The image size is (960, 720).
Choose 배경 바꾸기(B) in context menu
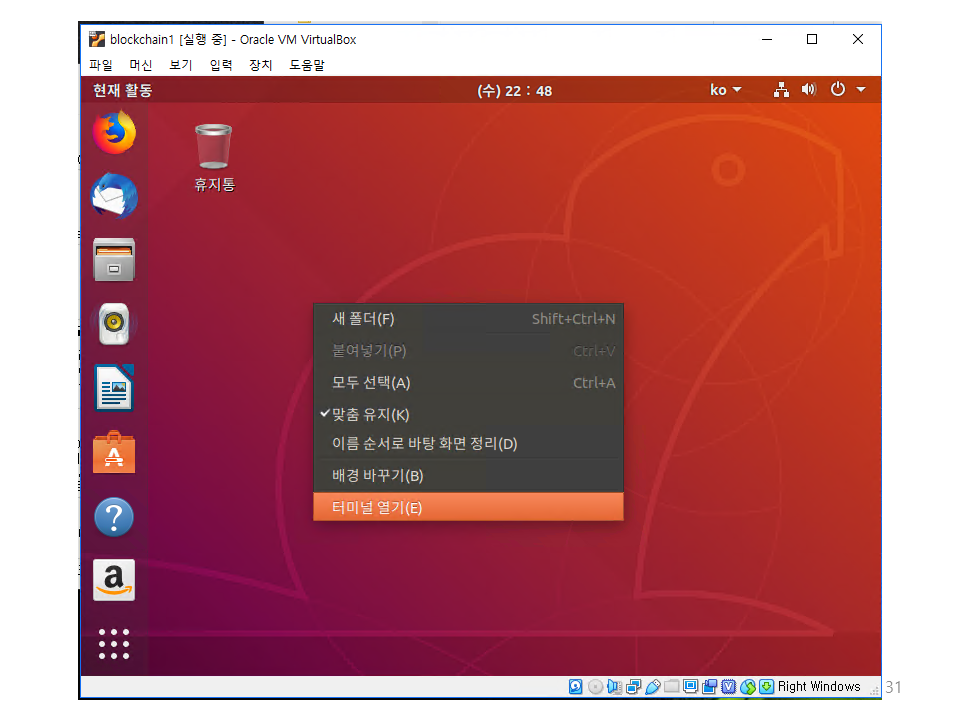coord(468,476)
